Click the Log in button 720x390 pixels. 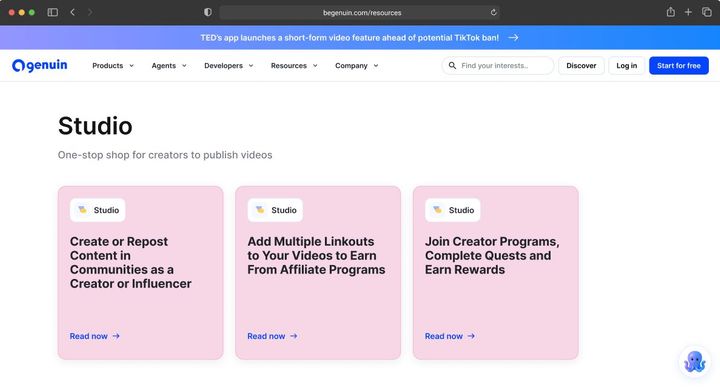(x=626, y=66)
